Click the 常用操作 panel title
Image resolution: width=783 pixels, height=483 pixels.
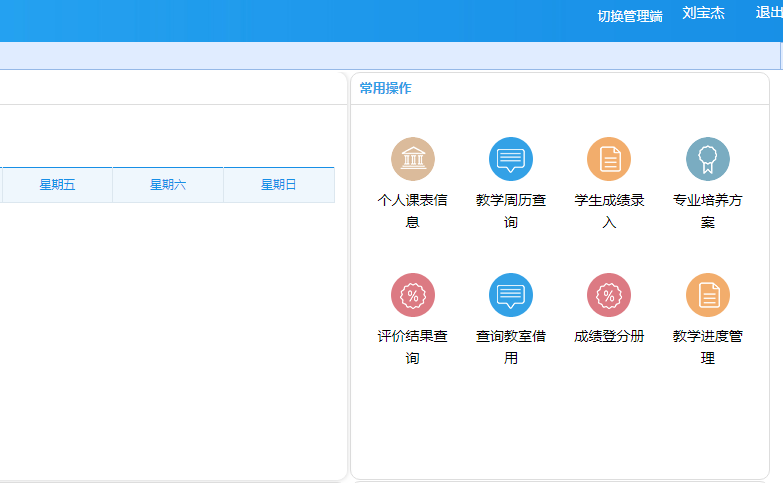(385, 88)
